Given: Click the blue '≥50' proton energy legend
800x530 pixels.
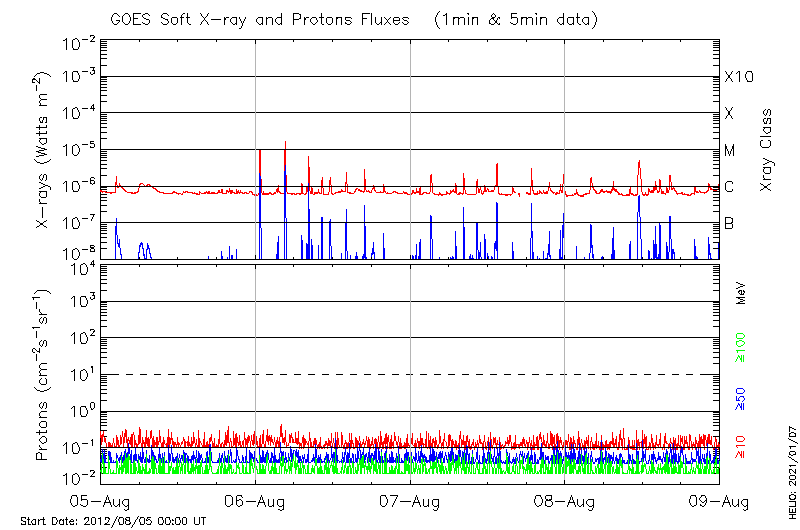Looking at the screenshot, I should click(741, 400).
